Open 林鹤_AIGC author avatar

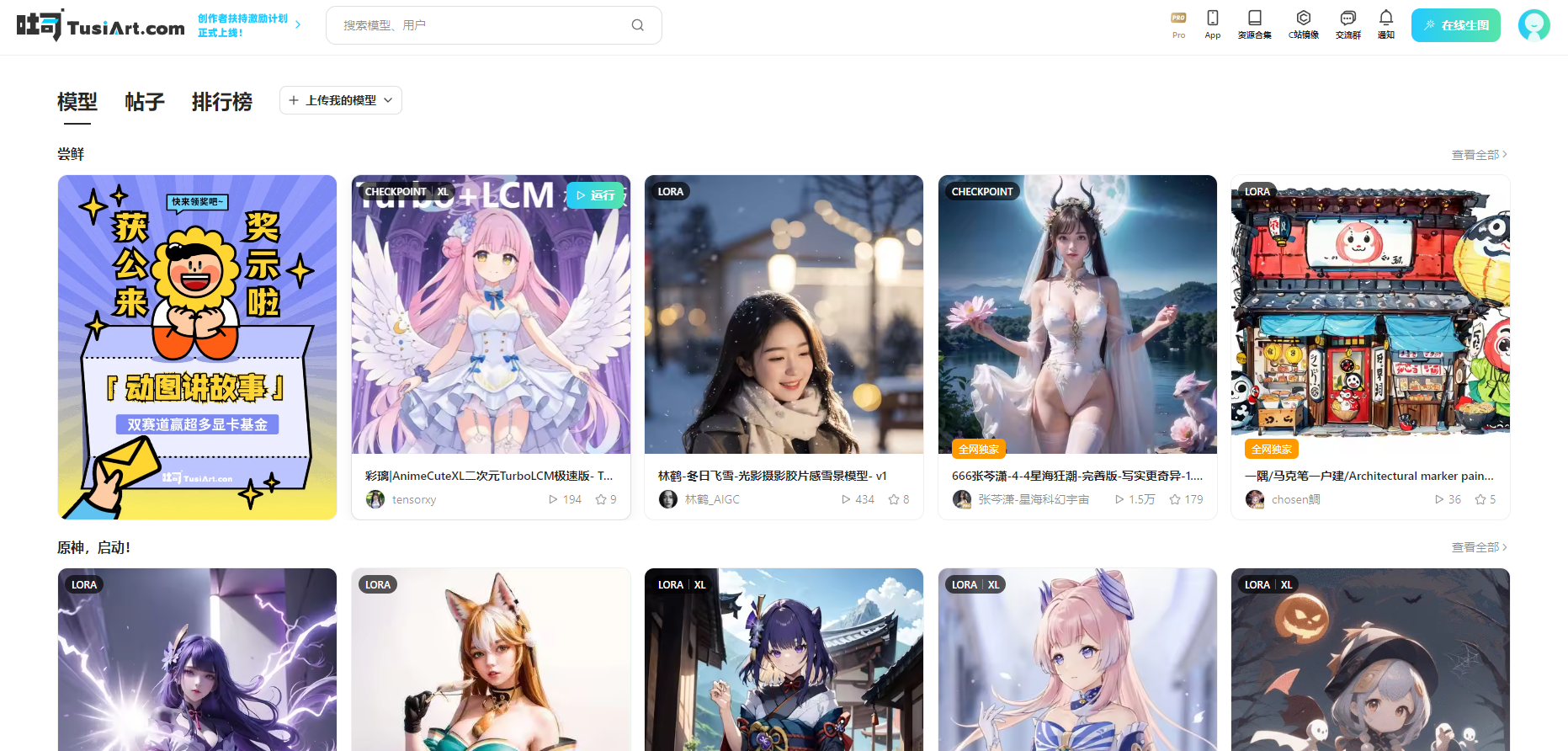pos(668,499)
